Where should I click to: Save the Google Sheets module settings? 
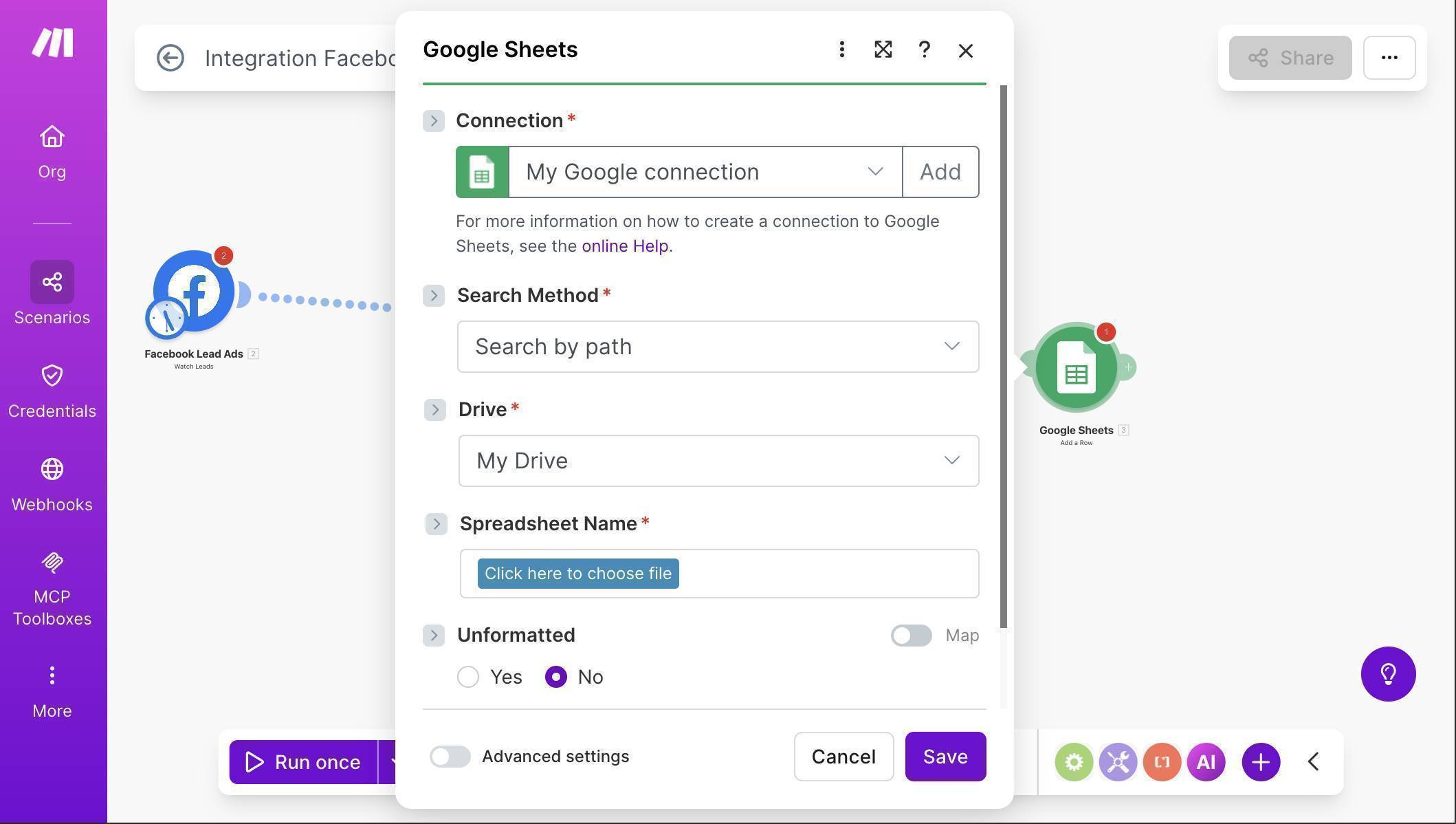945,756
